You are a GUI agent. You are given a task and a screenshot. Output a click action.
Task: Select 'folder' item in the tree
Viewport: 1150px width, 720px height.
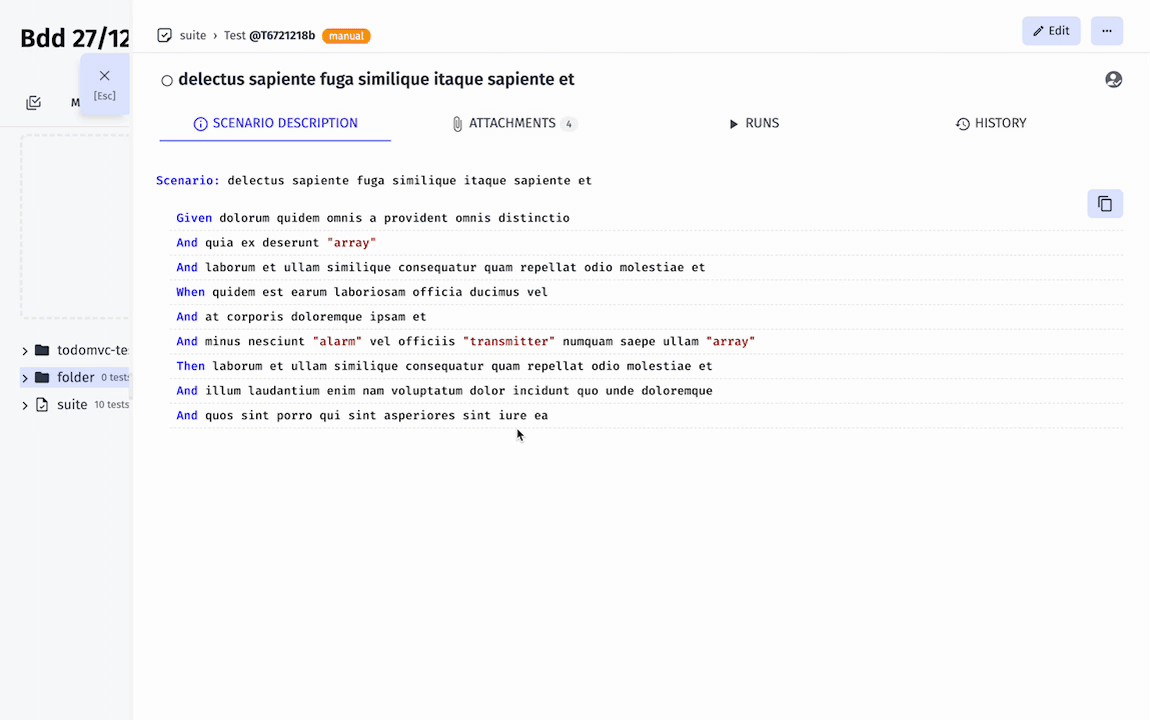75,378
